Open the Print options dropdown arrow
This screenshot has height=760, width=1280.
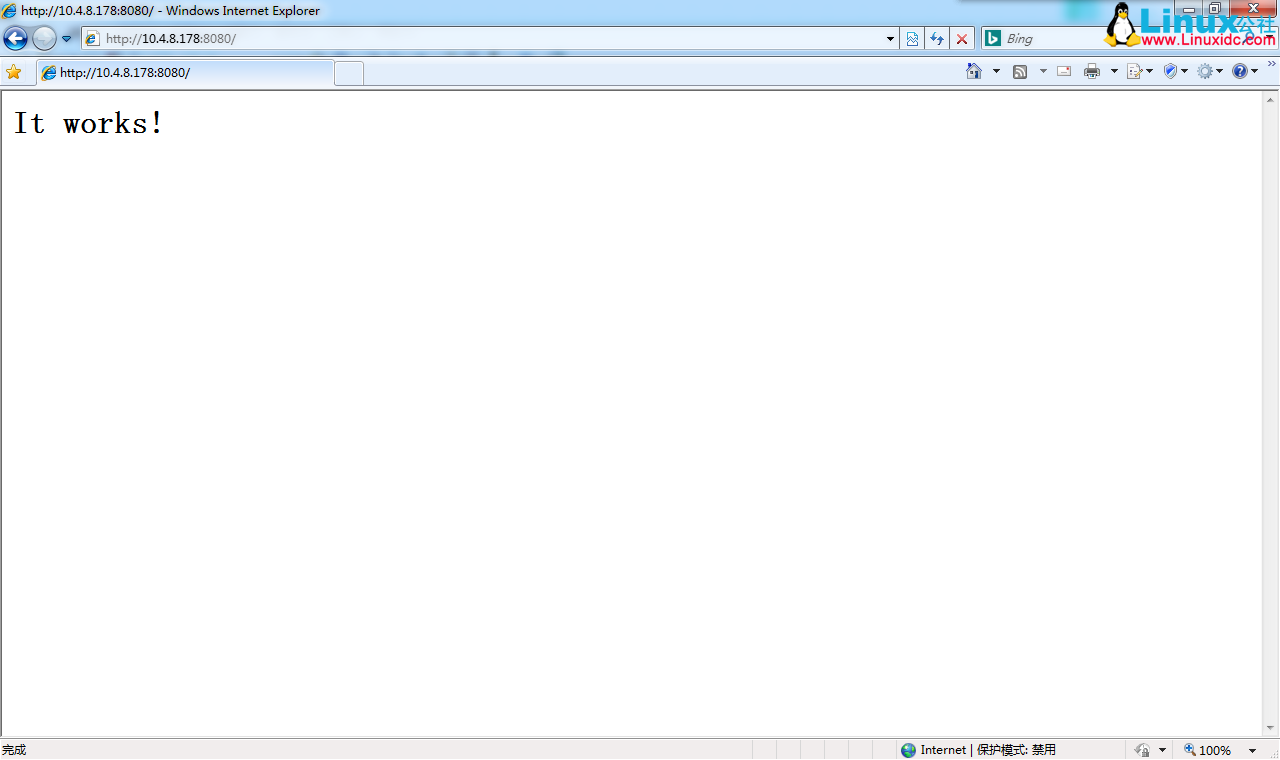tap(1113, 71)
